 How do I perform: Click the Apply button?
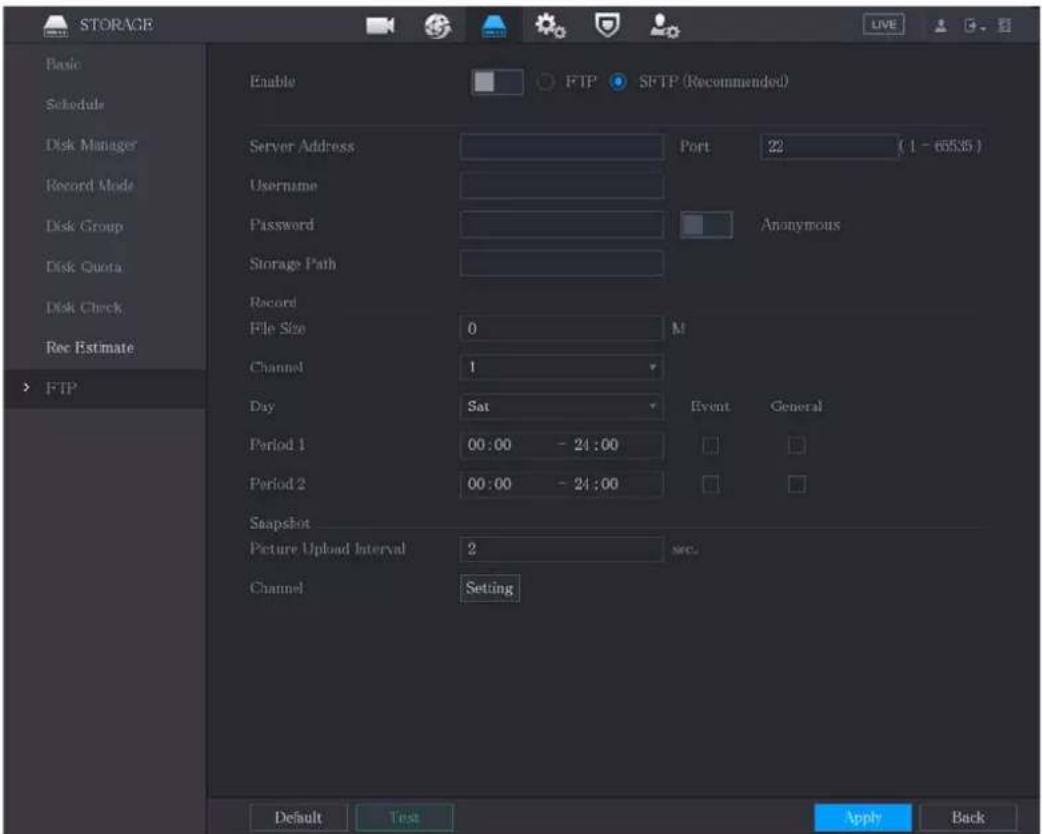pyautogui.click(x=863, y=817)
